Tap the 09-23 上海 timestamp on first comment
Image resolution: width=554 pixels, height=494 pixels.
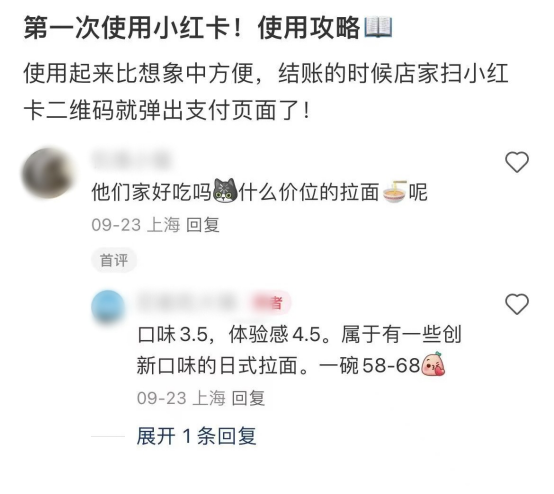pyautogui.click(x=136, y=225)
